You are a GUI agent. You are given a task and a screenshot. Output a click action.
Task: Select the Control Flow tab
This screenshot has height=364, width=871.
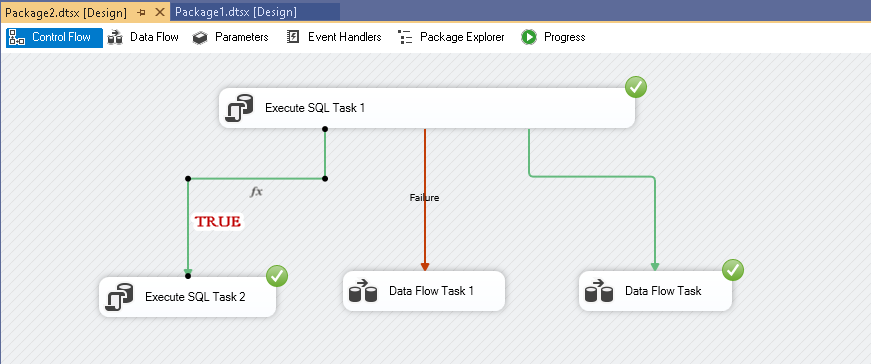54,37
